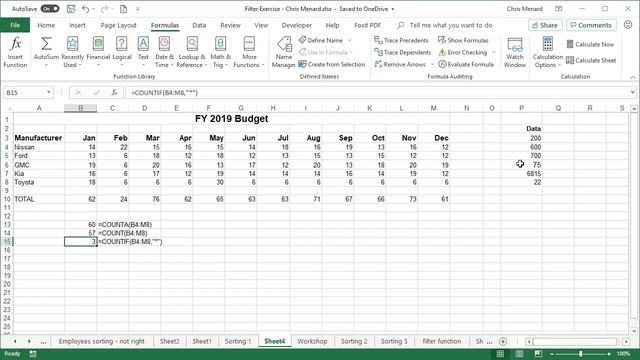Open the Name Manager
Image resolution: width=640 pixels, height=360 pixels.
[x=284, y=52]
